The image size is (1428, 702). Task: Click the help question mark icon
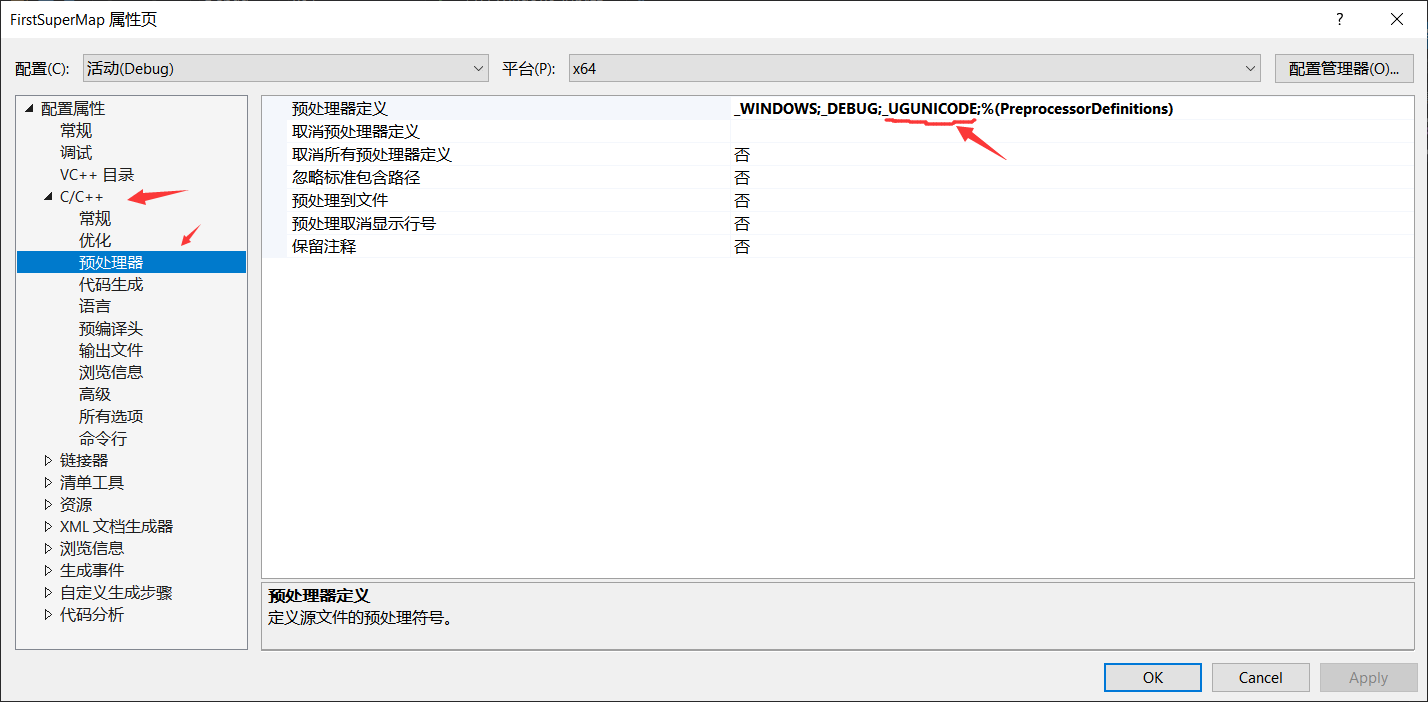tap(1339, 19)
